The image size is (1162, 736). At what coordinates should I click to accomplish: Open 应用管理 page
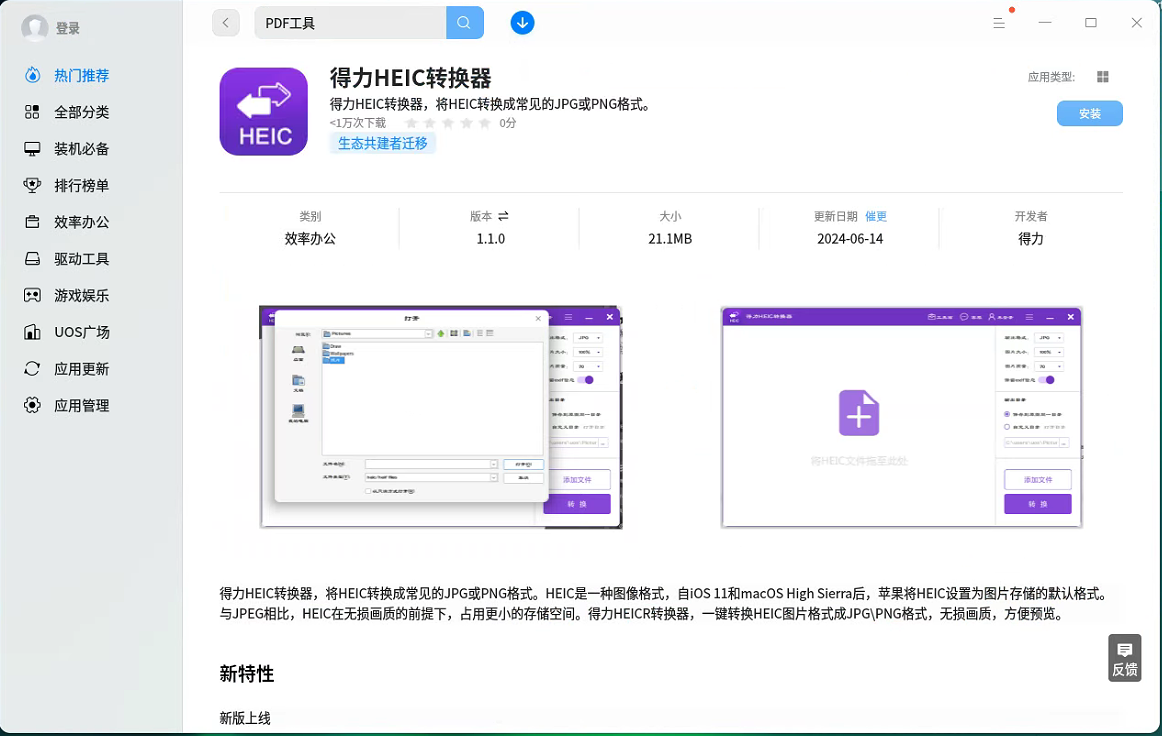[x=82, y=405]
